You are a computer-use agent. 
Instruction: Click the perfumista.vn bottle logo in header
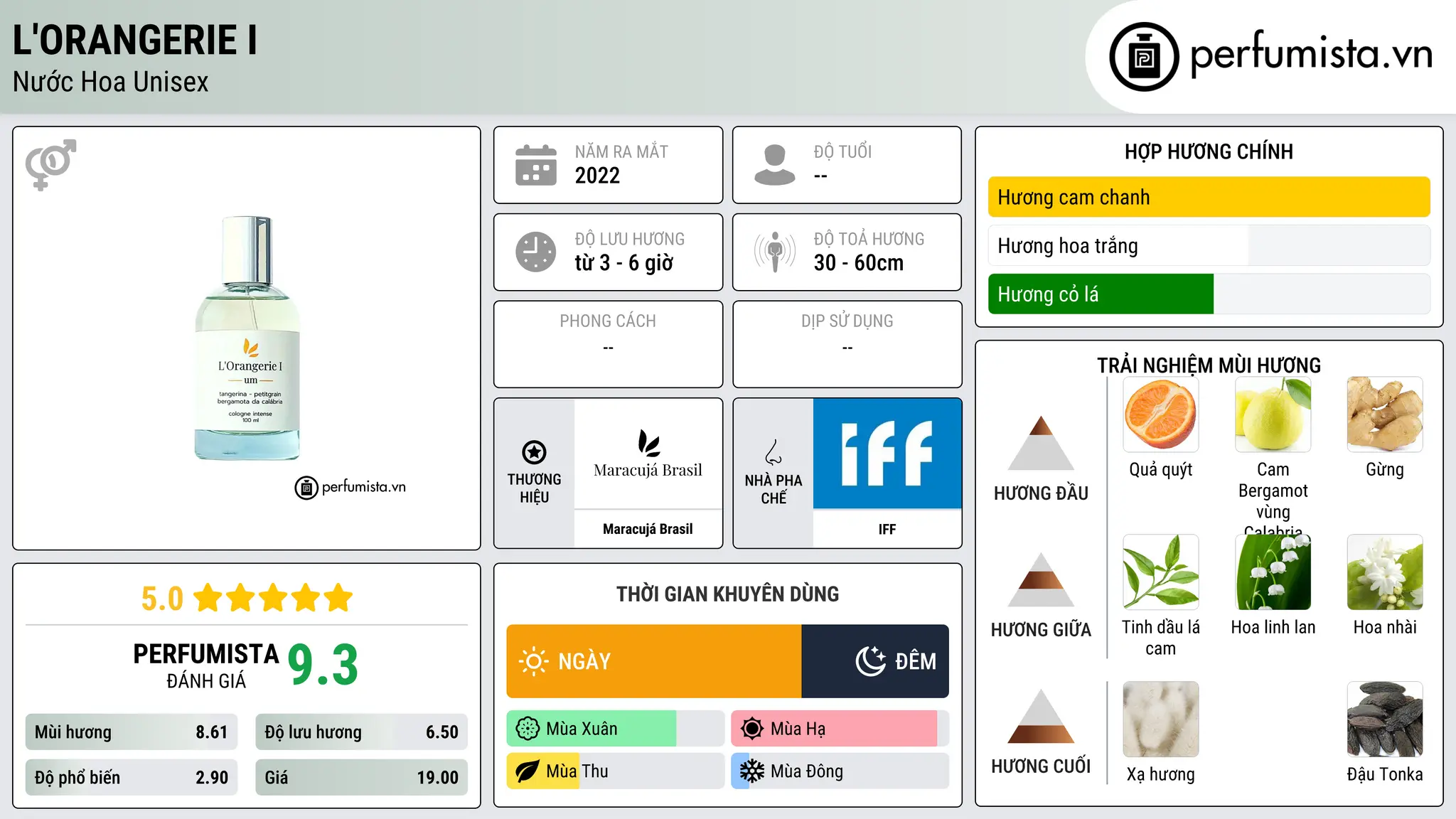click(x=1144, y=57)
